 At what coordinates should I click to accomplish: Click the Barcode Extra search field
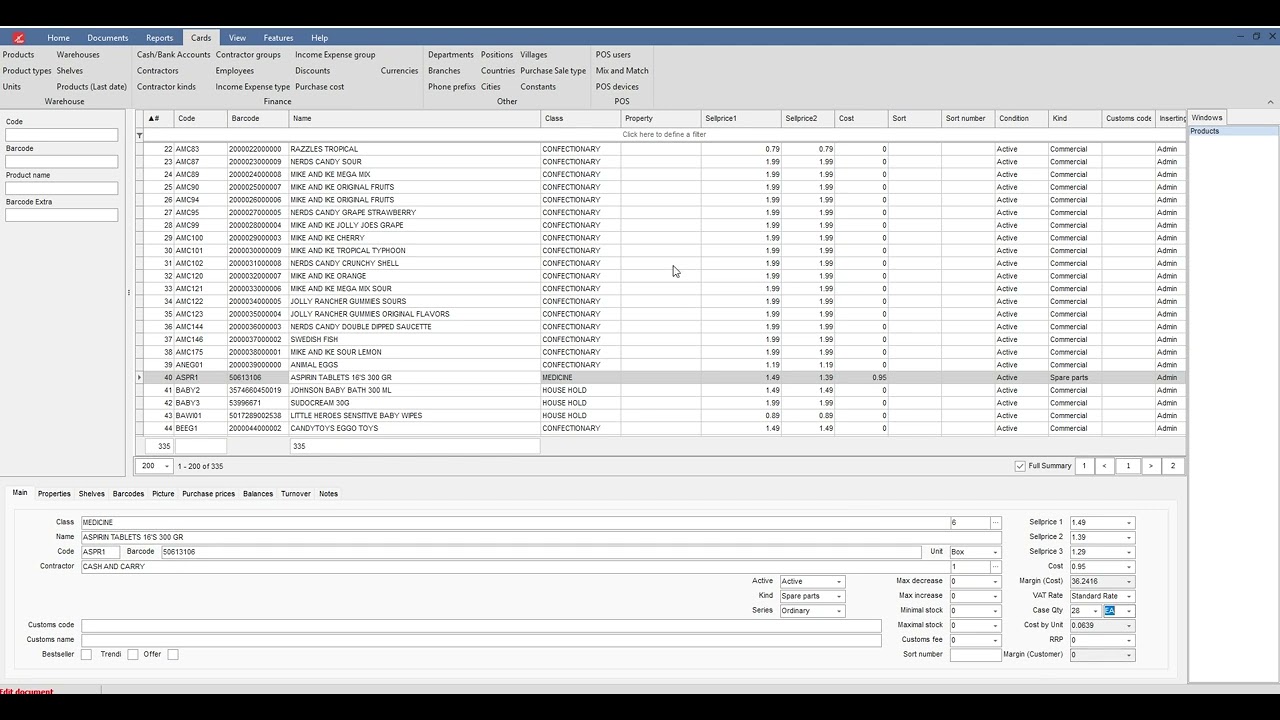pyautogui.click(x=62, y=215)
